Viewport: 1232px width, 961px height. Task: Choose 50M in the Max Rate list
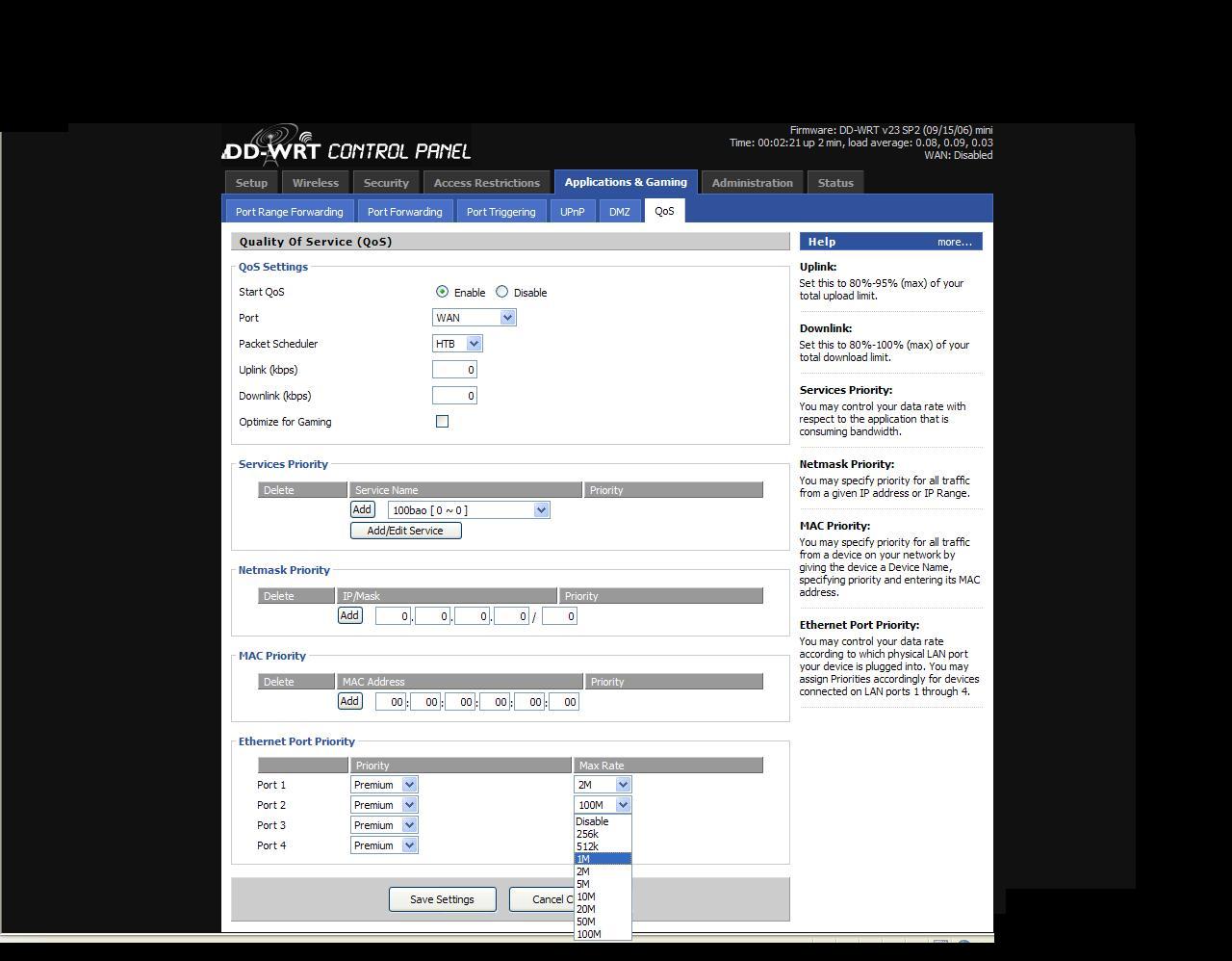pos(603,922)
